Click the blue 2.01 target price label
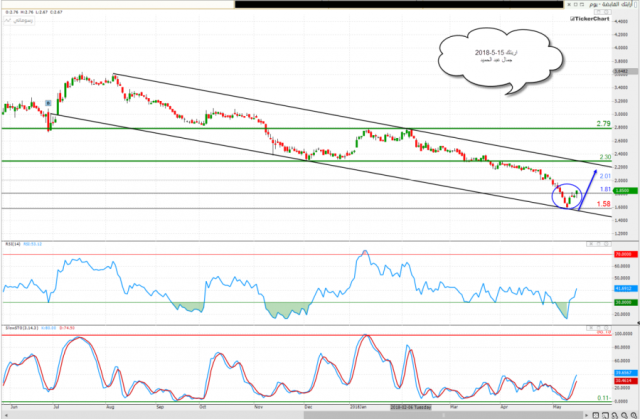The image size is (640, 419). [x=606, y=176]
